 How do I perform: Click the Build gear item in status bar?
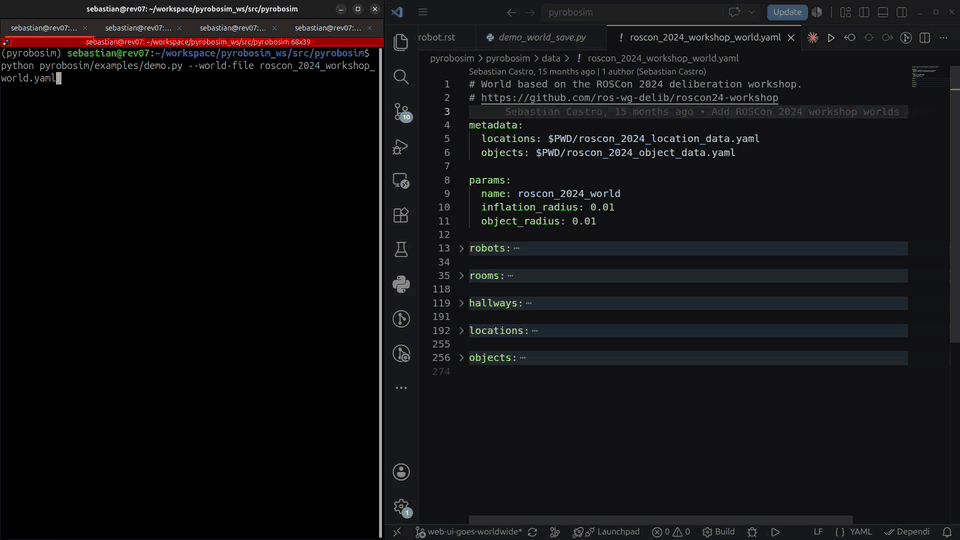[x=719, y=532]
